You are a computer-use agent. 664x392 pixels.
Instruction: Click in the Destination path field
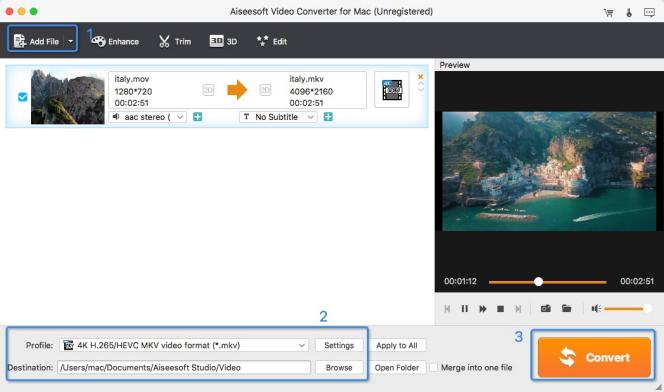click(184, 367)
